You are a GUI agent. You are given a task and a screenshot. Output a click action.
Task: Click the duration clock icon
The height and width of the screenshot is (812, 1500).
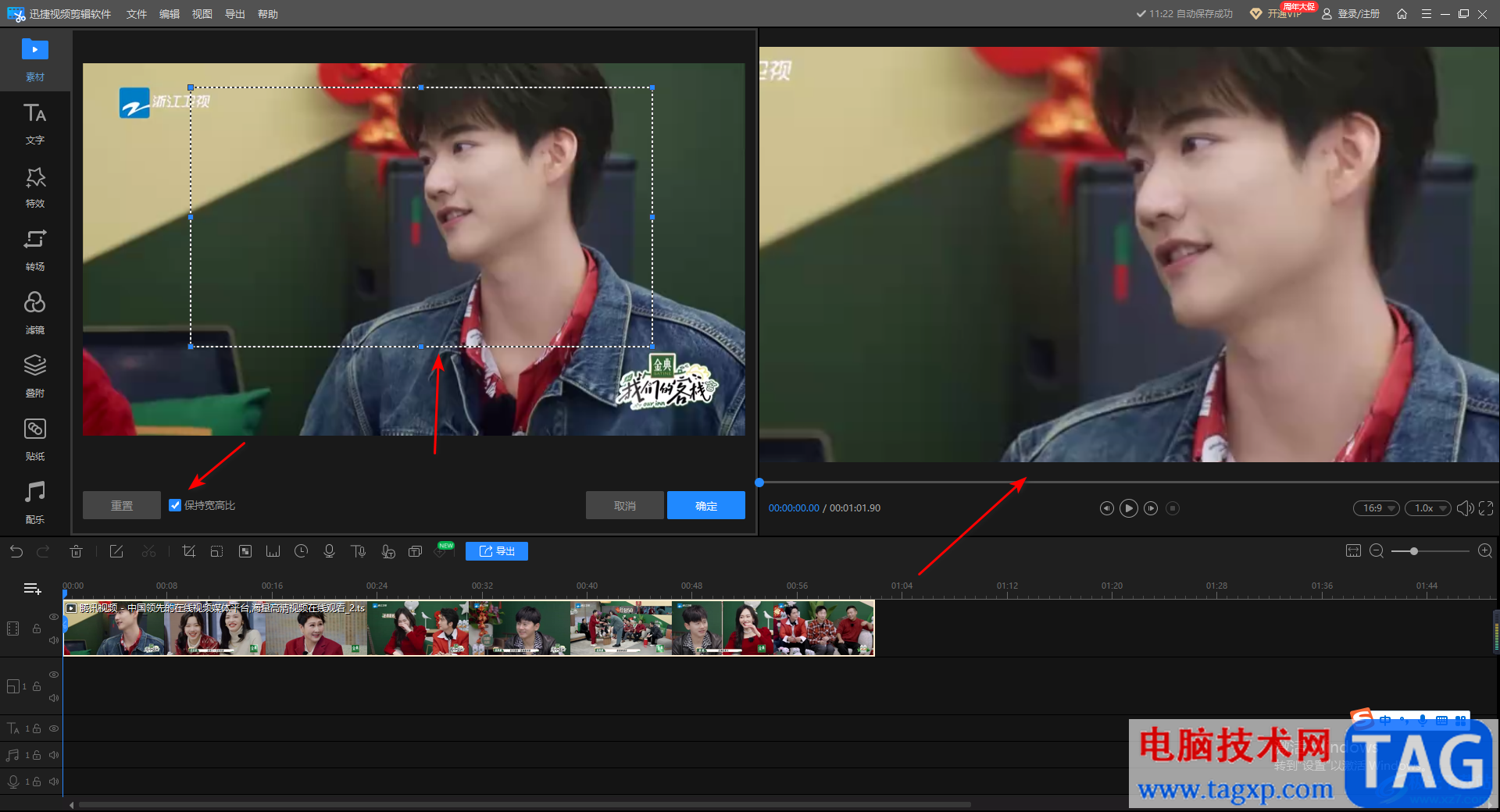click(301, 552)
